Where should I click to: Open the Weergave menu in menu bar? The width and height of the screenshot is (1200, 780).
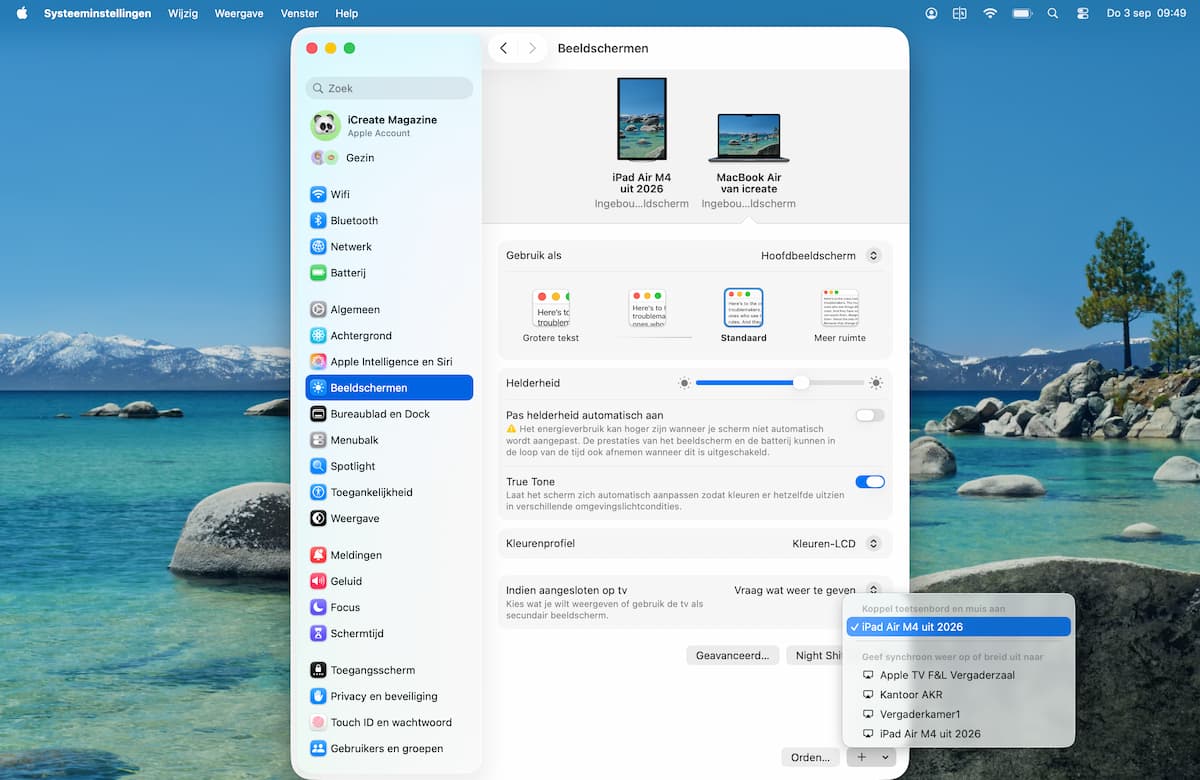point(238,13)
